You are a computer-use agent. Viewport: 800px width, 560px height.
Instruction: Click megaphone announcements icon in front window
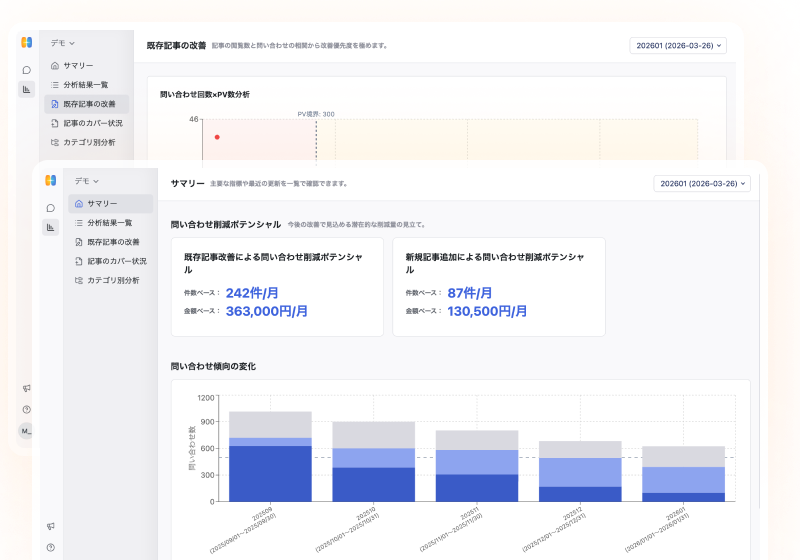pos(51,526)
